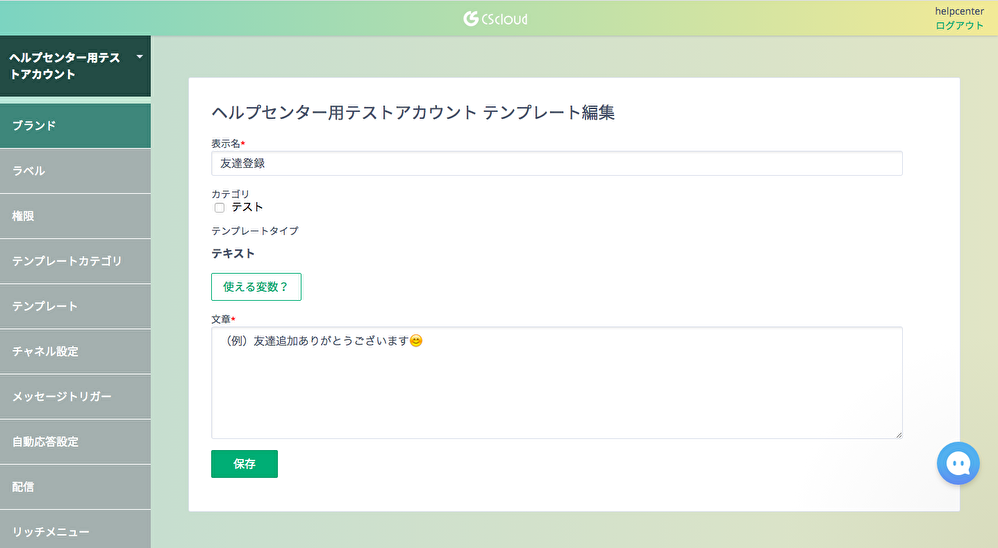Focus the 表示名 input field
The height and width of the screenshot is (548, 998).
tap(557, 164)
